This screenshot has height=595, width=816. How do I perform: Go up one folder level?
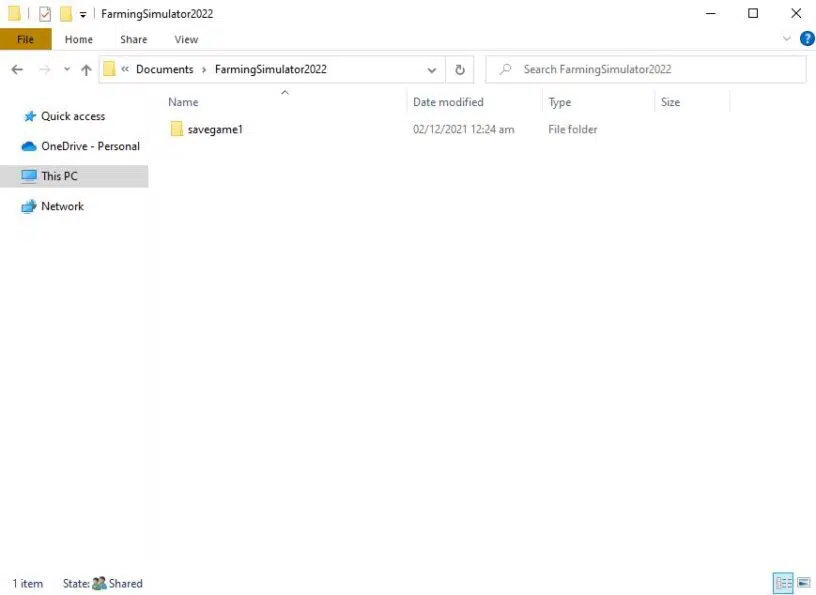86,70
